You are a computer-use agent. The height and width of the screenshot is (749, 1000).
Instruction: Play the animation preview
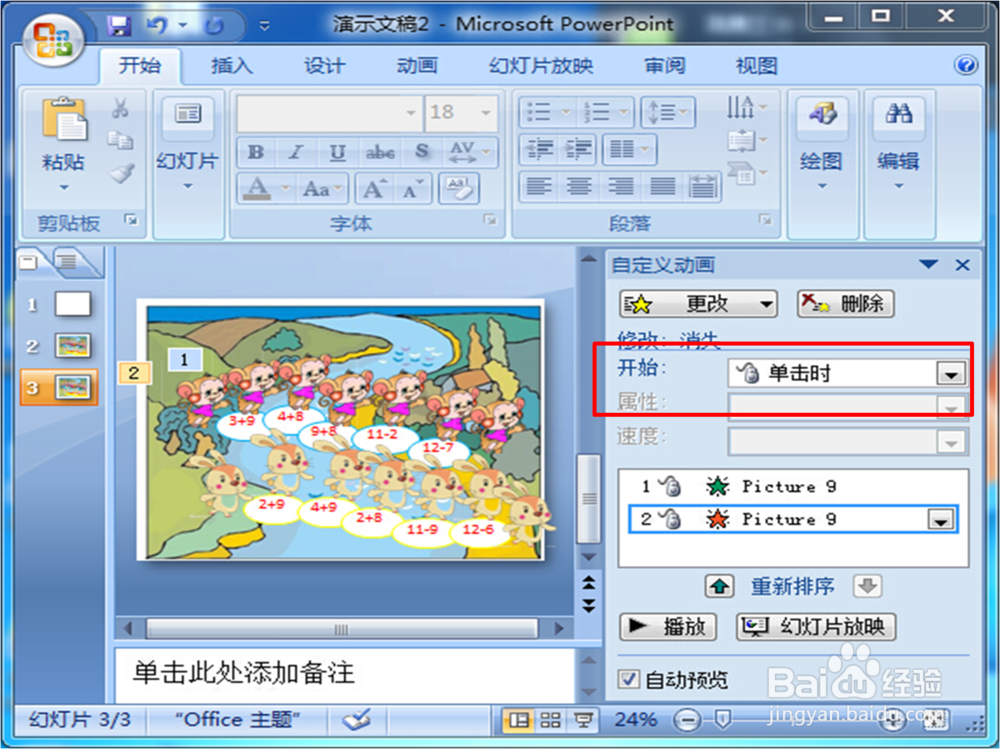click(x=668, y=627)
